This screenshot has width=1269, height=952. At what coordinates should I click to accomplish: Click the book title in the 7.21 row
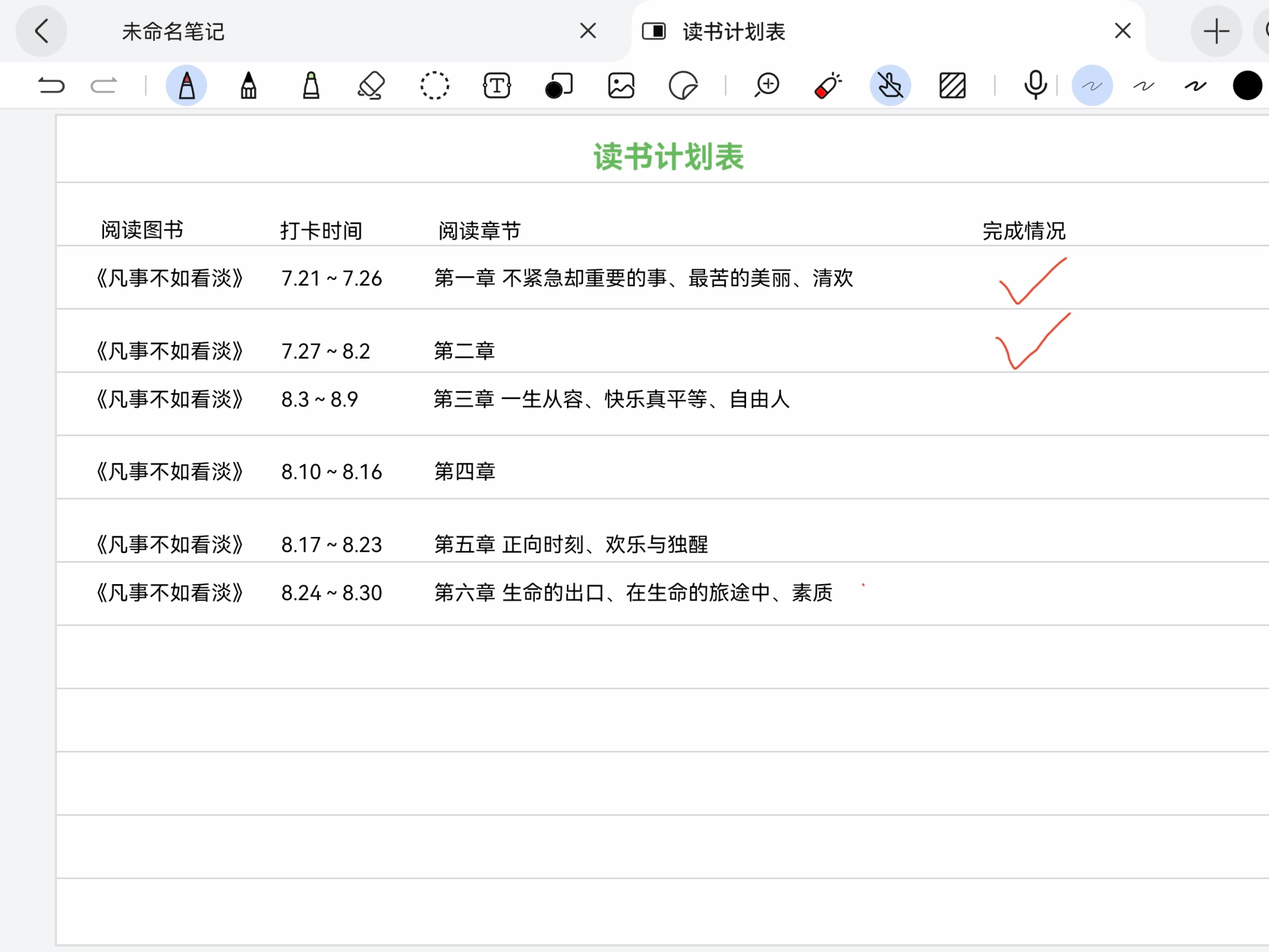click(169, 278)
